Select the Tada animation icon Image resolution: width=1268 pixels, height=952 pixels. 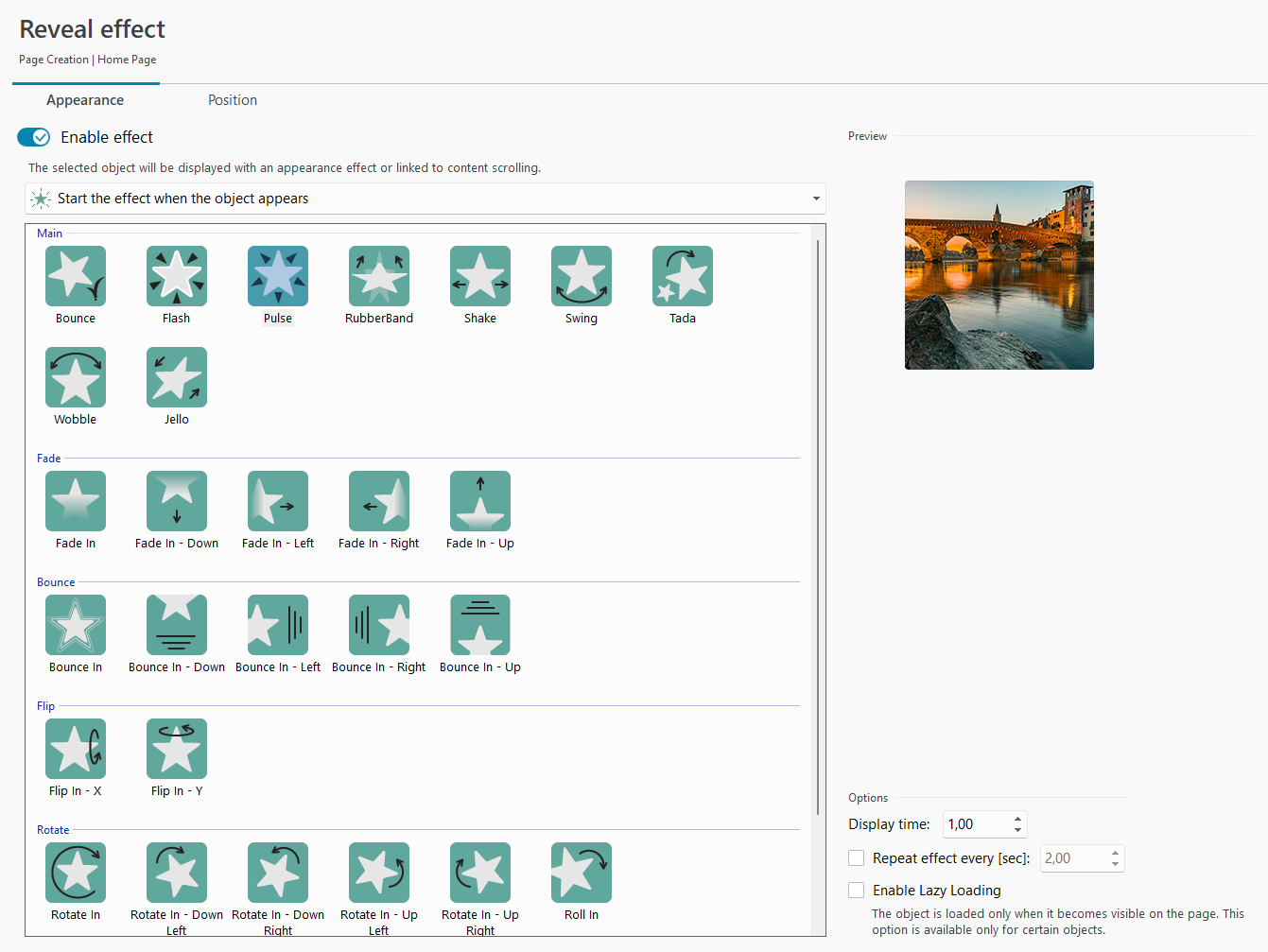(x=683, y=276)
